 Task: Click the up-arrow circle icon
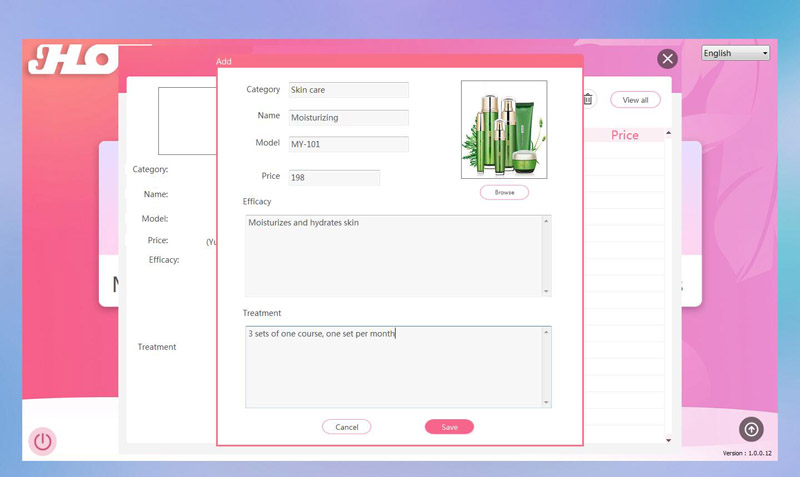tap(751, 429)
